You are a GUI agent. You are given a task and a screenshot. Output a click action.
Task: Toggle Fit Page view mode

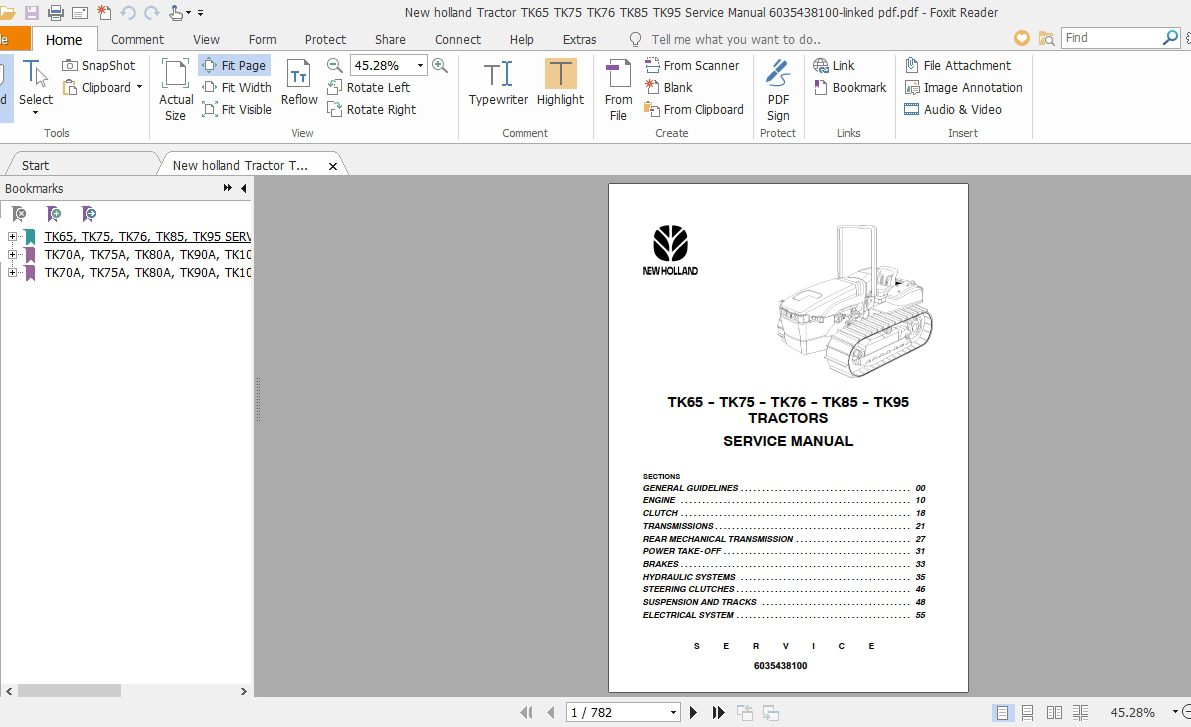point(234,65)
